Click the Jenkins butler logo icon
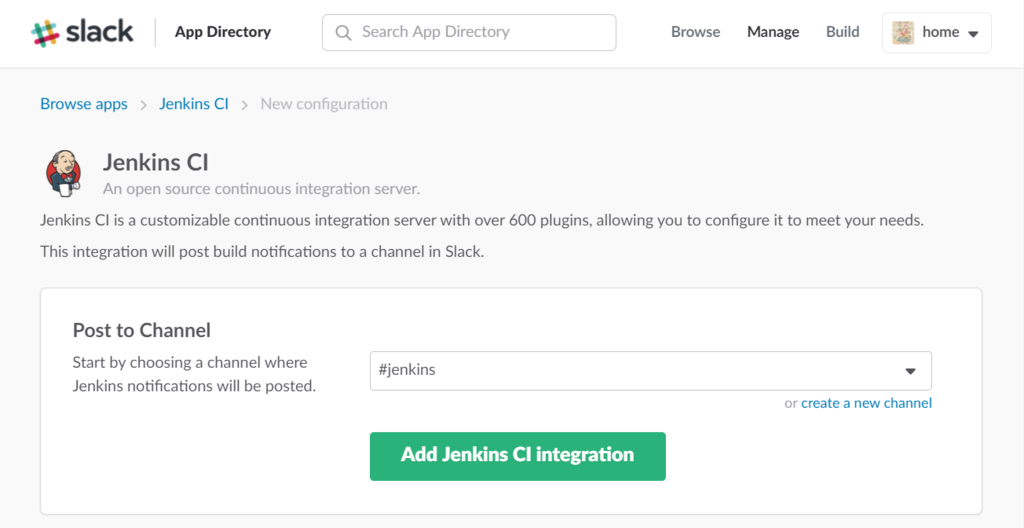This screenshot has height=528, width=1024. 64,172
